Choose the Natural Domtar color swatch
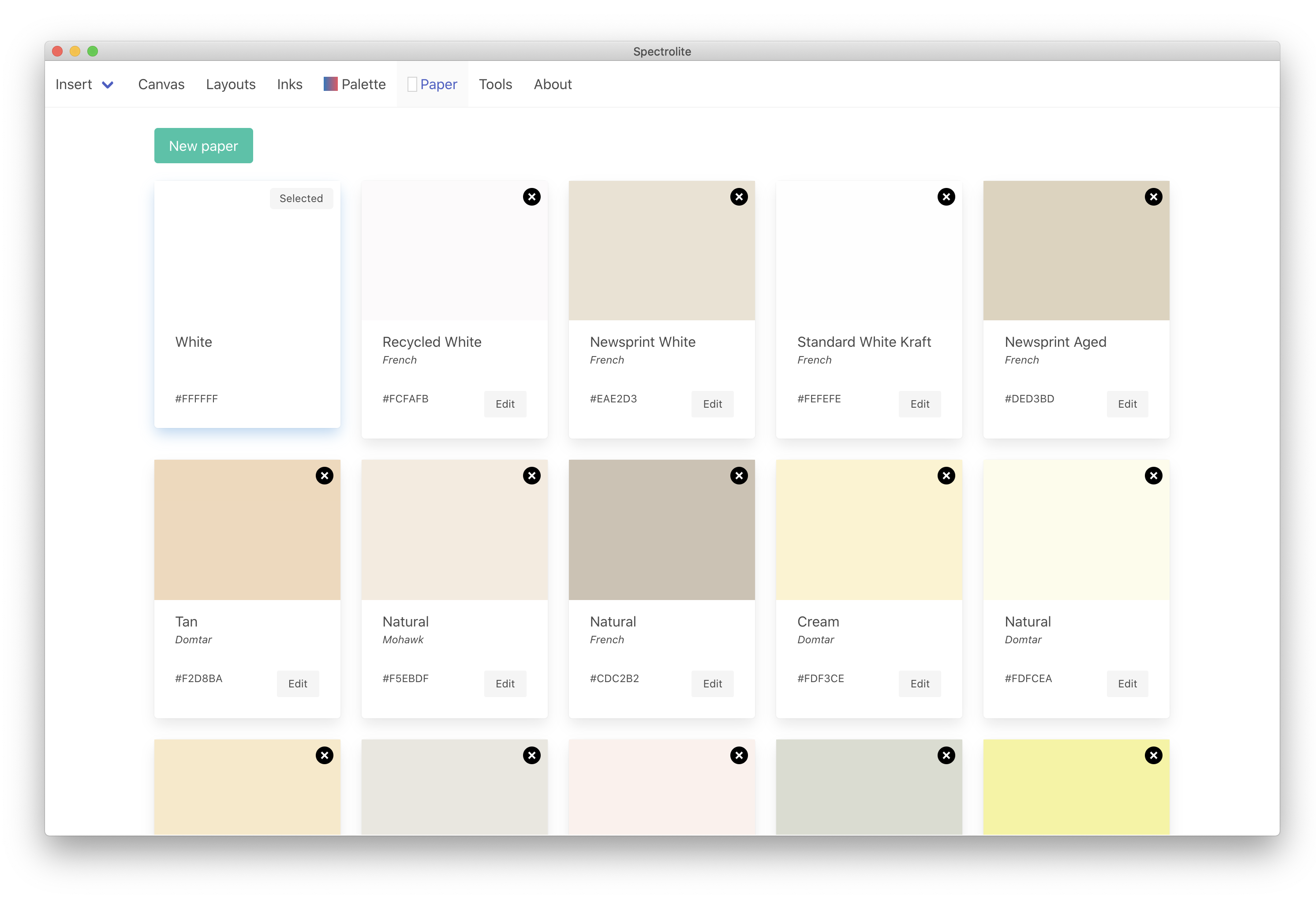Image resolution: width=1316 pixels, height=908 pixels. click(1076, 529)
